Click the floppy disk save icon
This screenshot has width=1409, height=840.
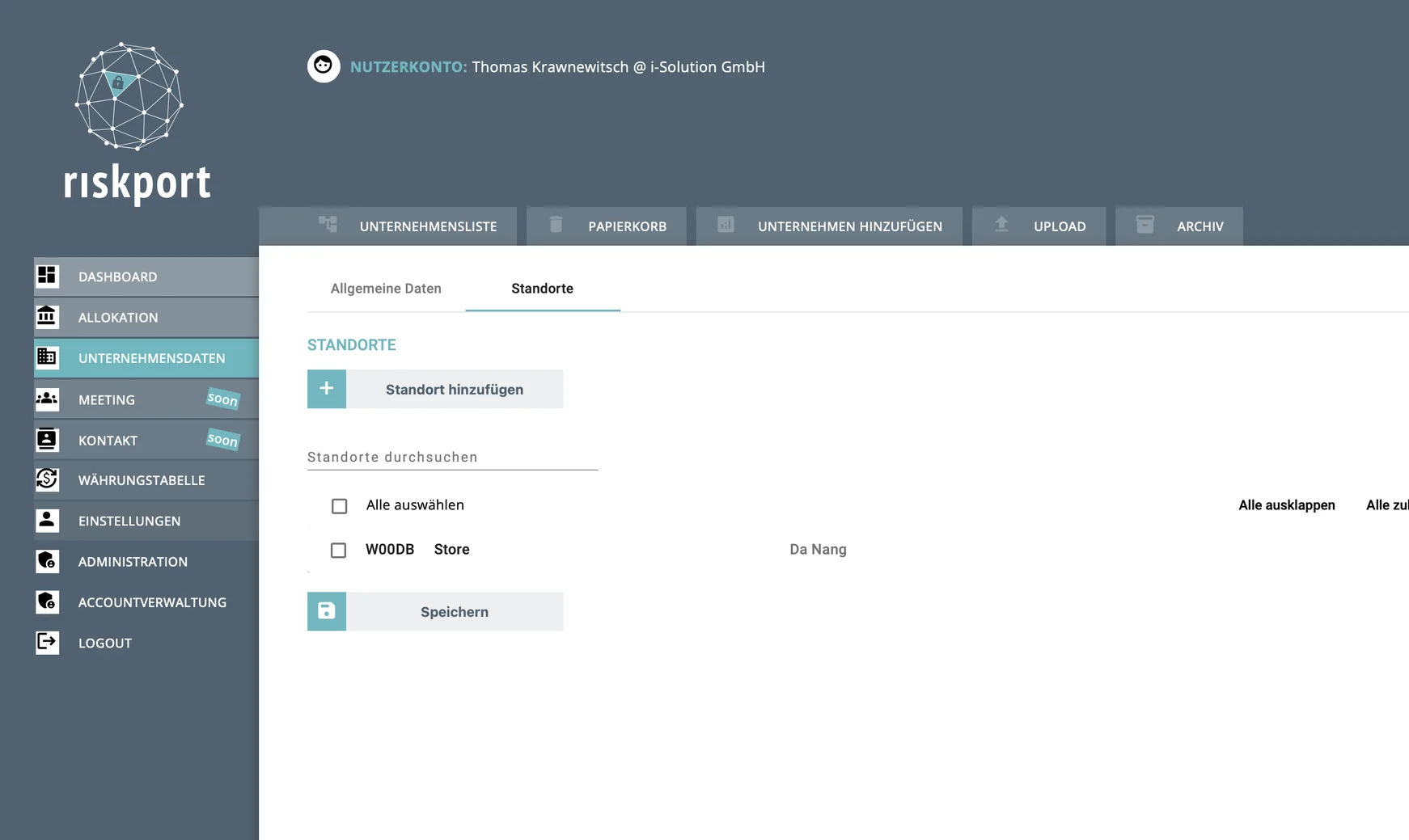[x=327, y=611]
